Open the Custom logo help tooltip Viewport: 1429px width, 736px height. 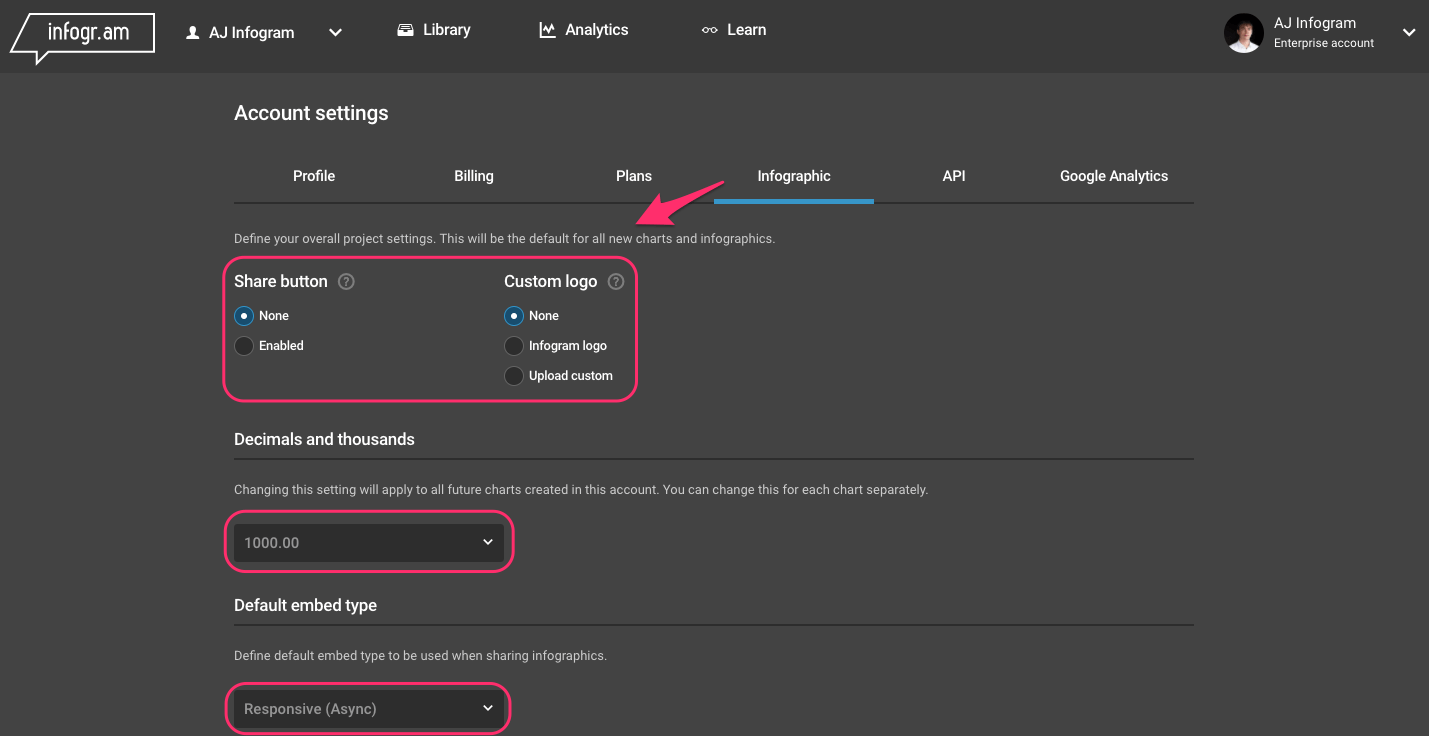[616, 282]
